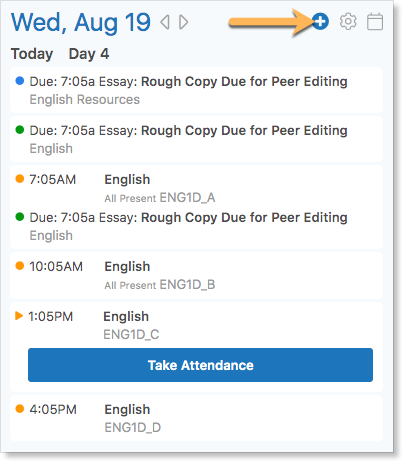
Task: Open the 10:05AM English ENG1D_B class
Action: pos(196,275)
